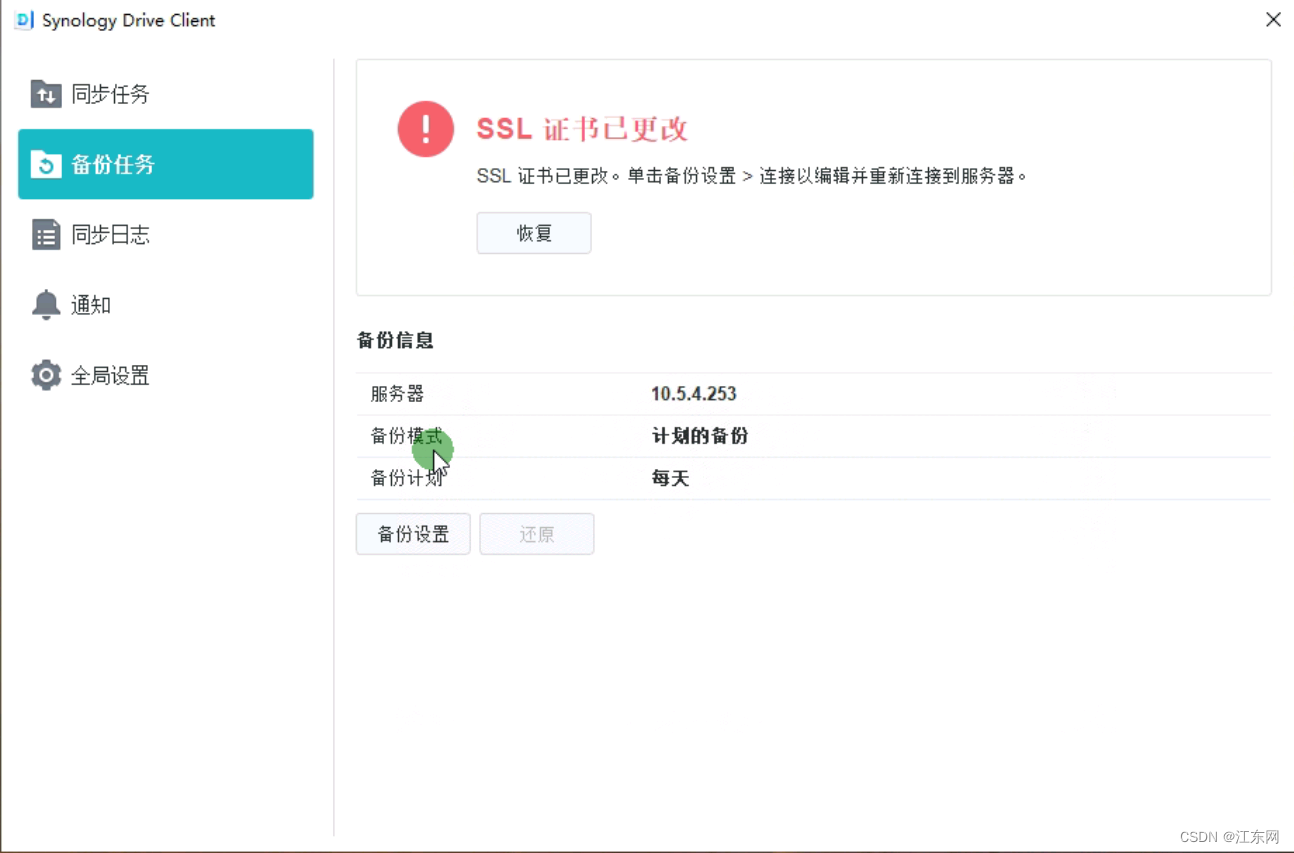Click the 服务器 row label
This screenshot has height=853, width=1294.
point(397,394)
